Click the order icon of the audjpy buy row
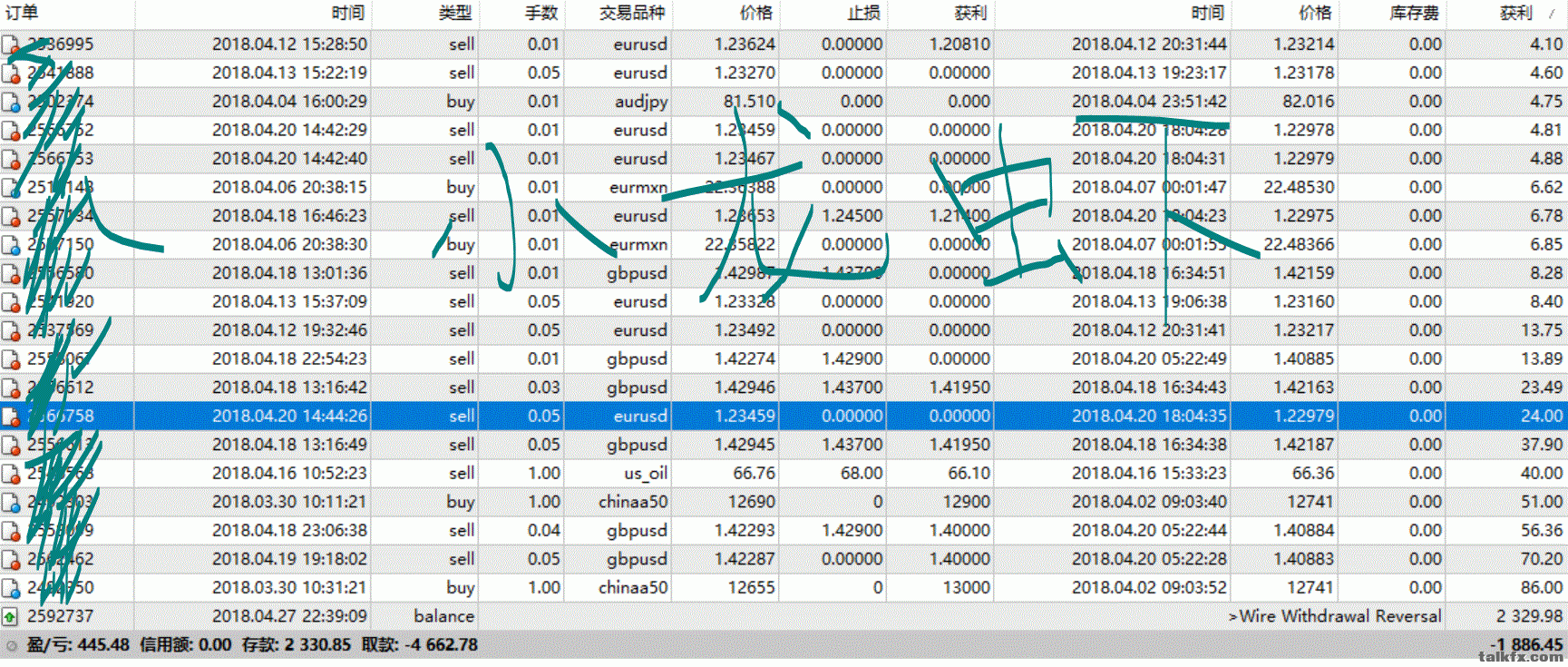 click(x=11, y=102)
